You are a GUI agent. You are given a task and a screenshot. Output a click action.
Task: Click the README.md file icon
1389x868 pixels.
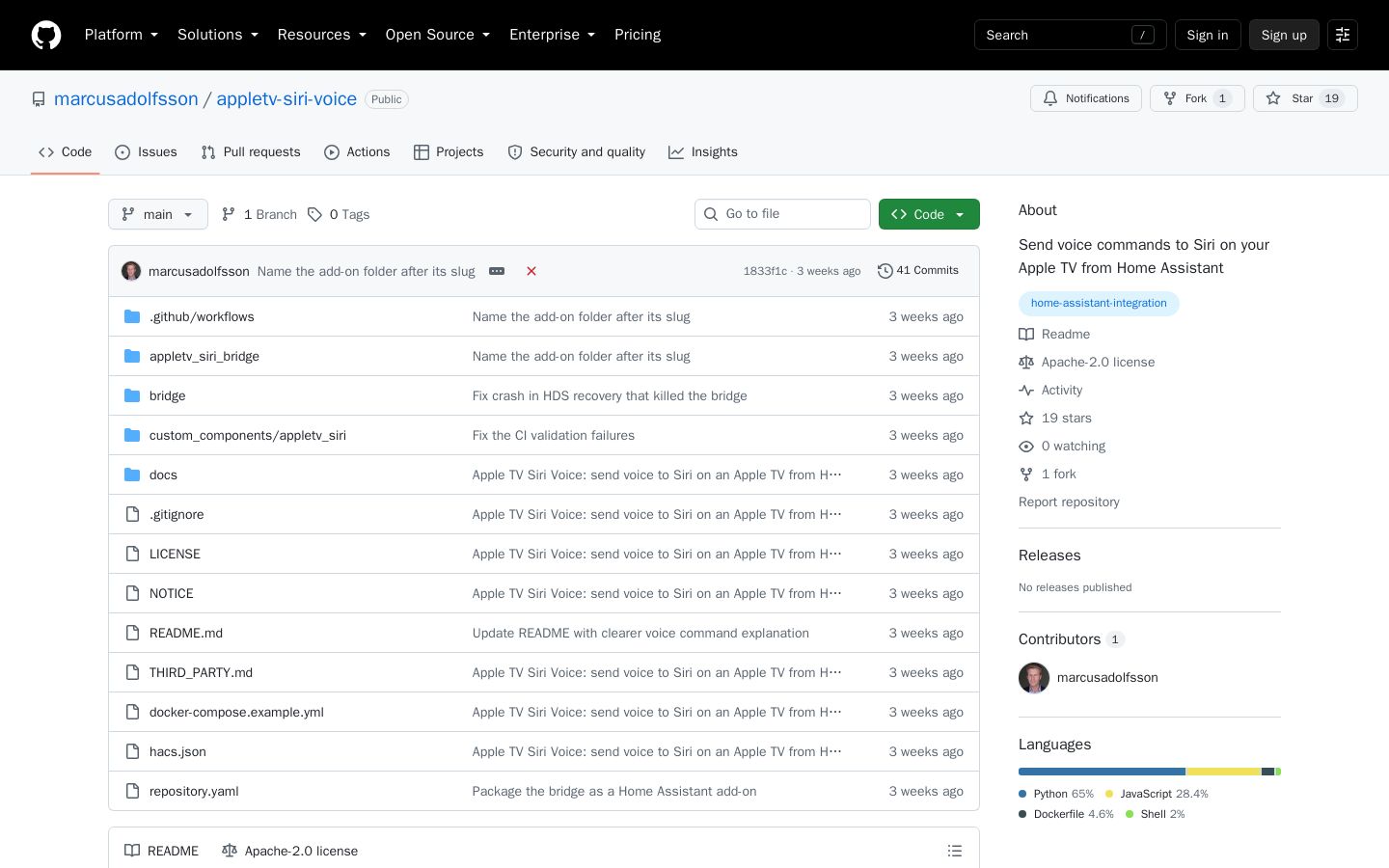tap(132, 633)
